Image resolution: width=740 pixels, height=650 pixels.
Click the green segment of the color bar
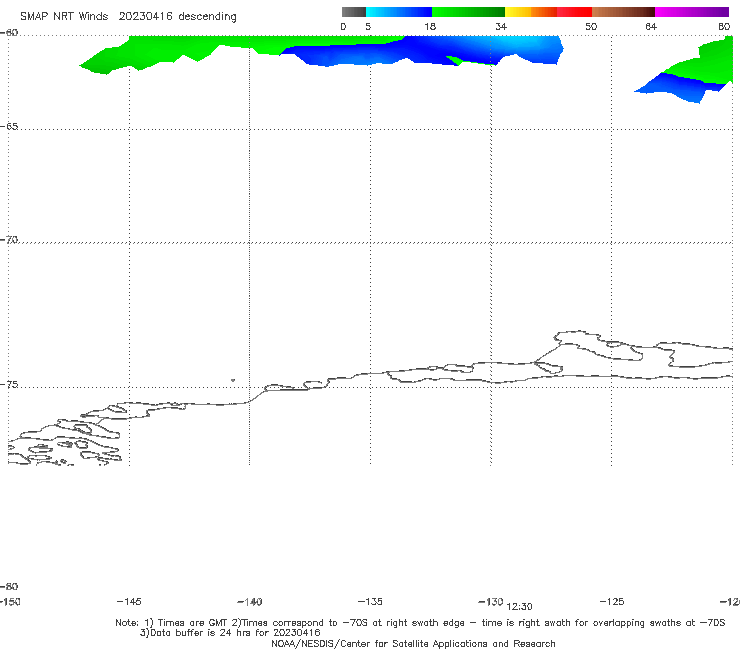click(468, 12)
